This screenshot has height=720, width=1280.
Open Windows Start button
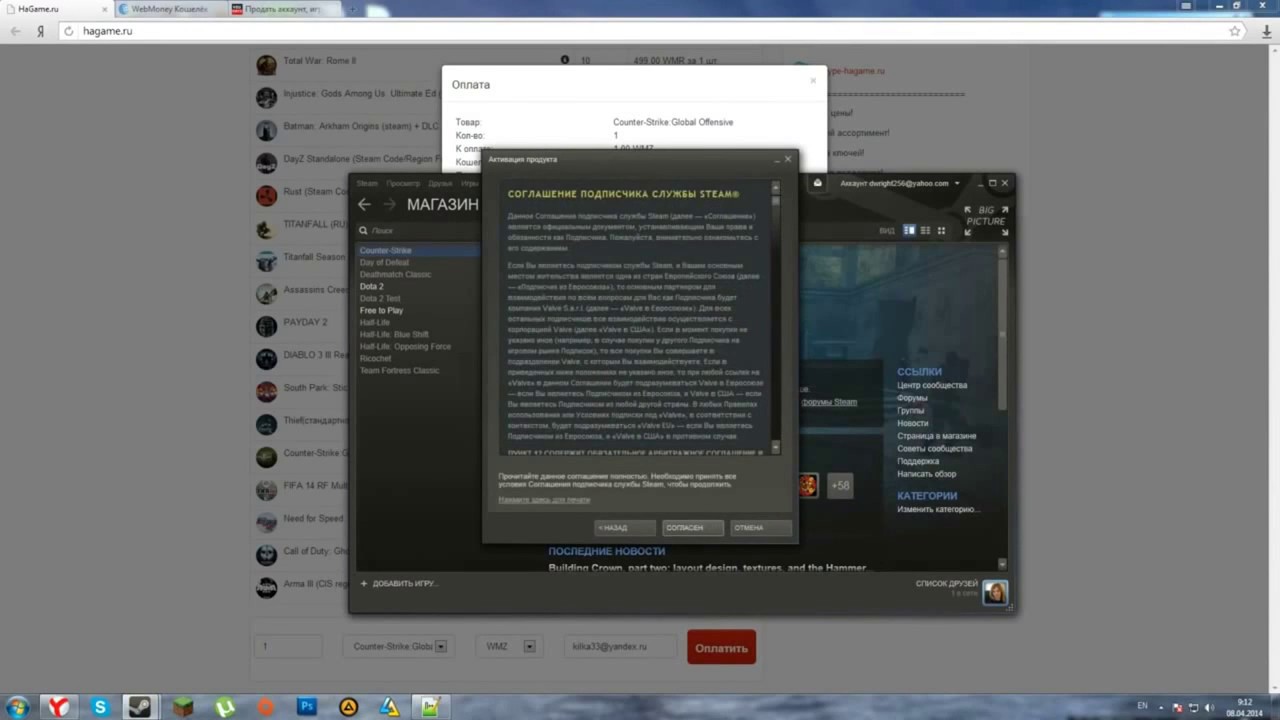(x=19, y=707)
